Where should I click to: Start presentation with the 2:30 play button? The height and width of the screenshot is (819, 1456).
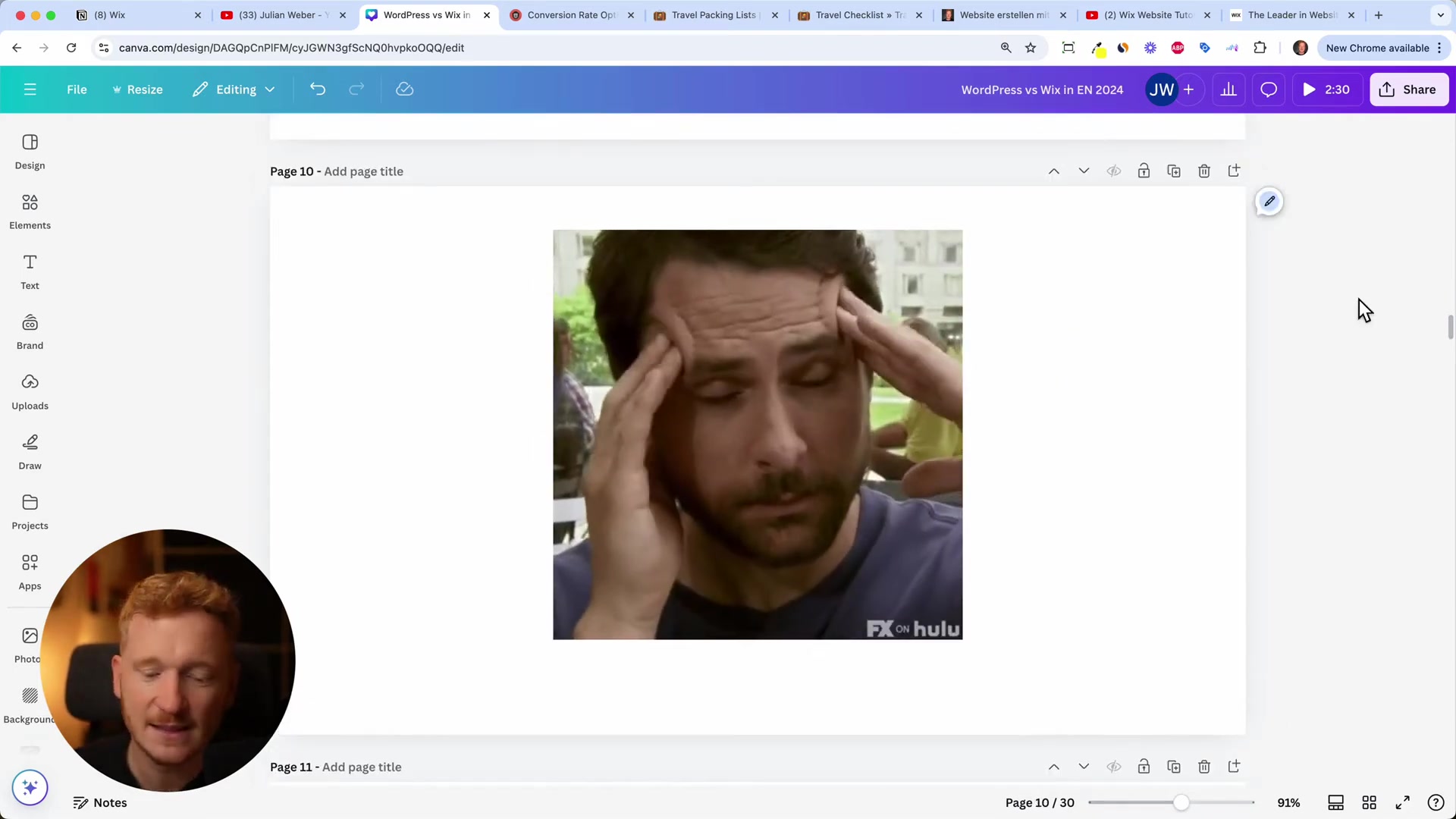1326,89
